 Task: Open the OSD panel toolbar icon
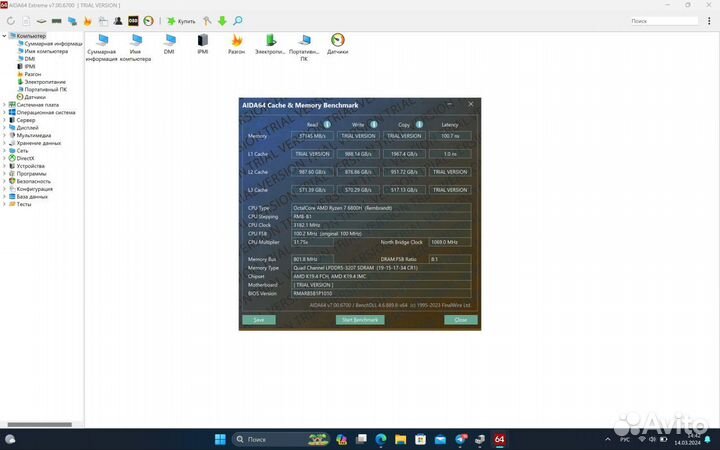point(133,21)
